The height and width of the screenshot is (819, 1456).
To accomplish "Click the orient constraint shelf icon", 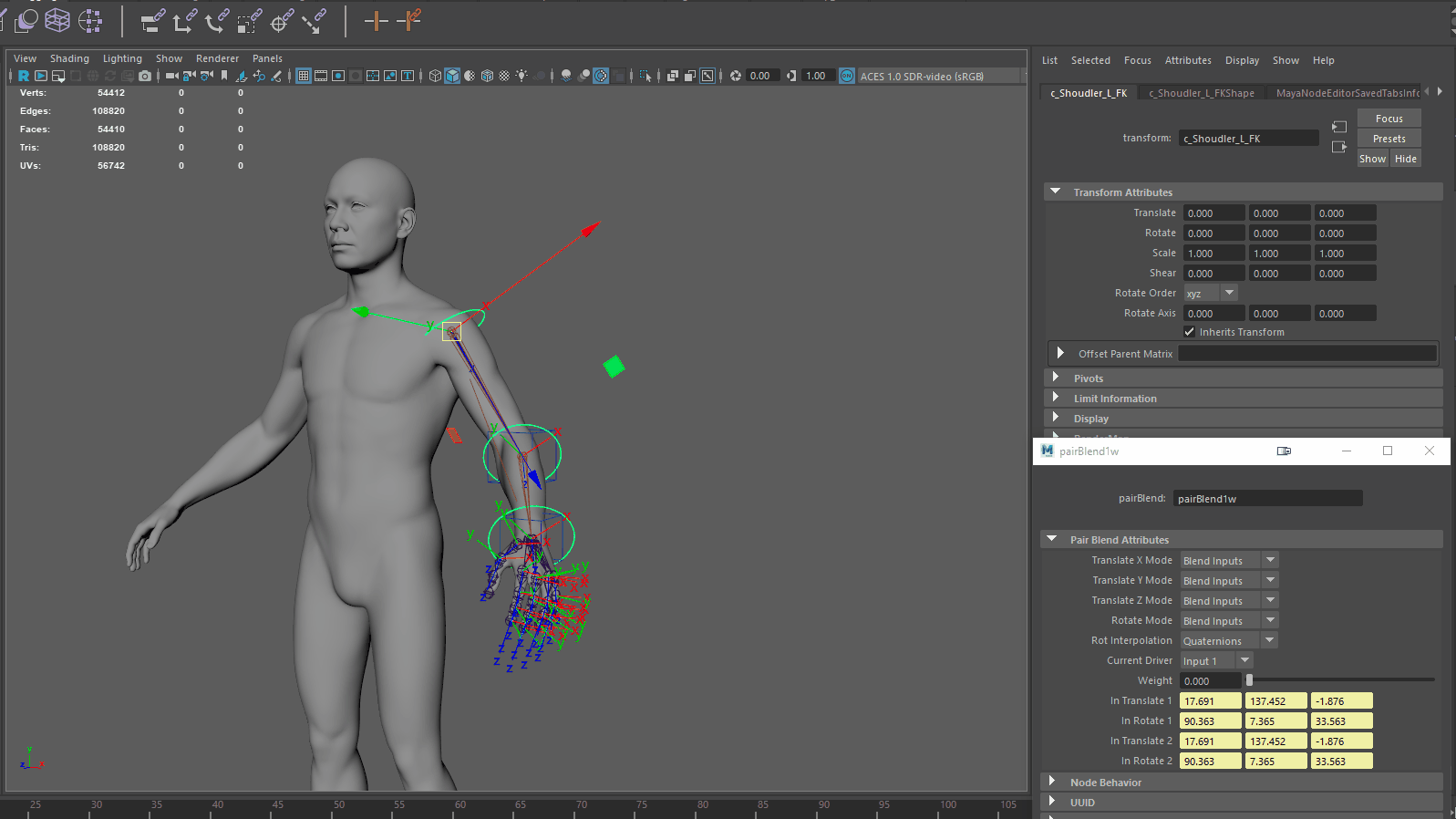I will point(216,20).
